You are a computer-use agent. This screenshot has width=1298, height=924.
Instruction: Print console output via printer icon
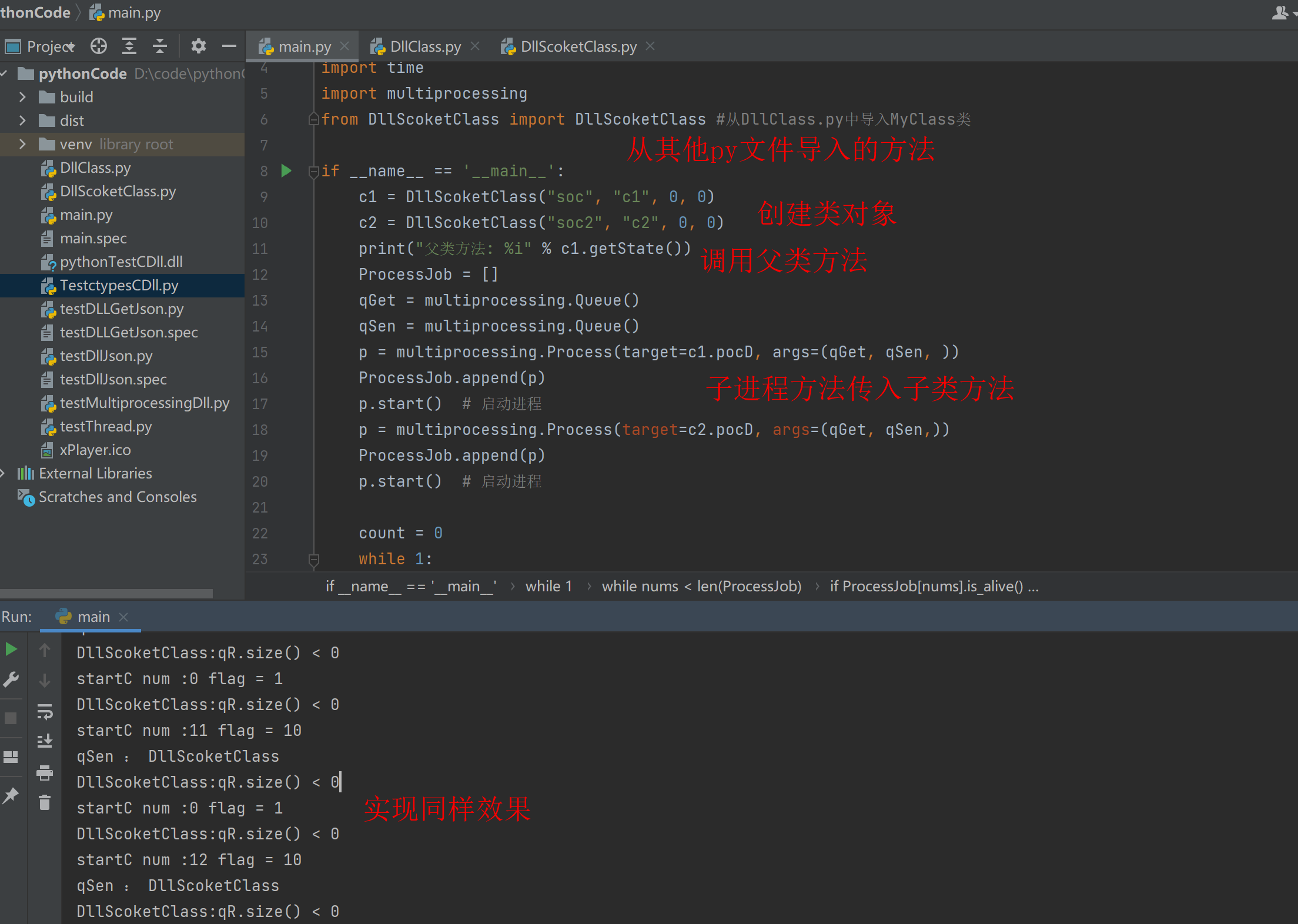[45, 773]
